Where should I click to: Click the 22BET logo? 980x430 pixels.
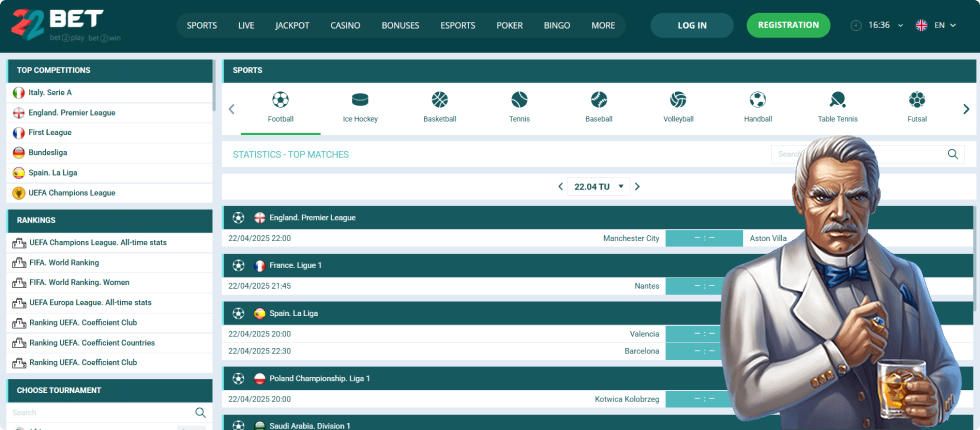tap(66, 26)
